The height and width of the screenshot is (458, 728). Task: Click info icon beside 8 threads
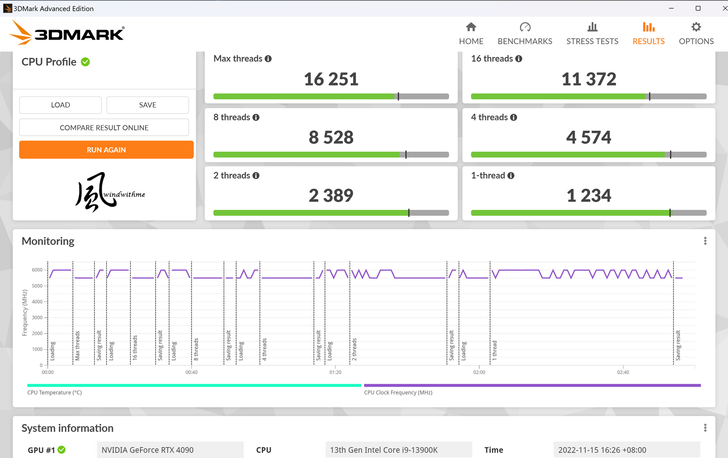256,117
